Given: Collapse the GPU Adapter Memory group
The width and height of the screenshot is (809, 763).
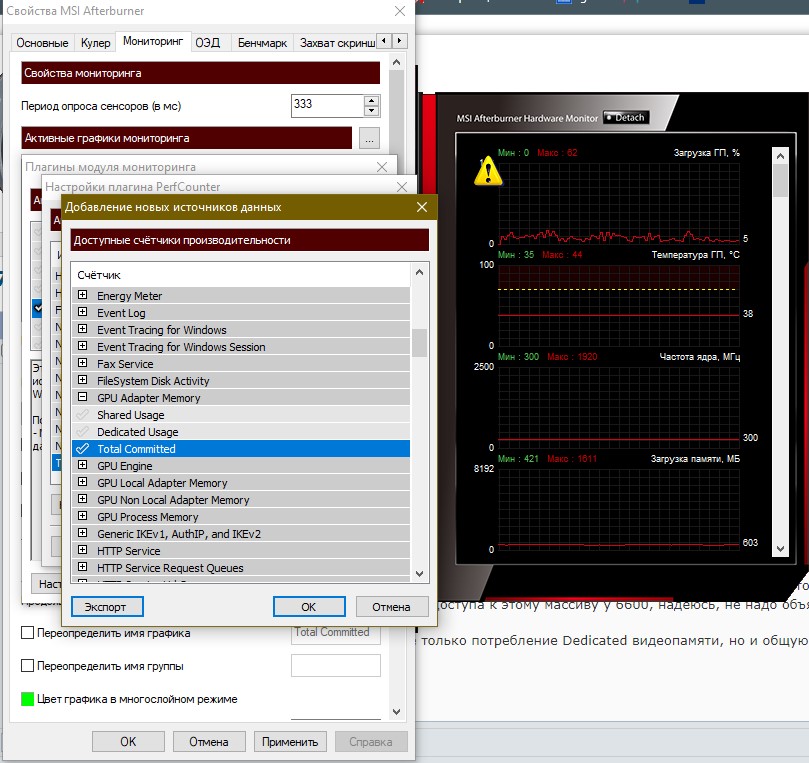Looking at the screenshot, I should point(82,397).
